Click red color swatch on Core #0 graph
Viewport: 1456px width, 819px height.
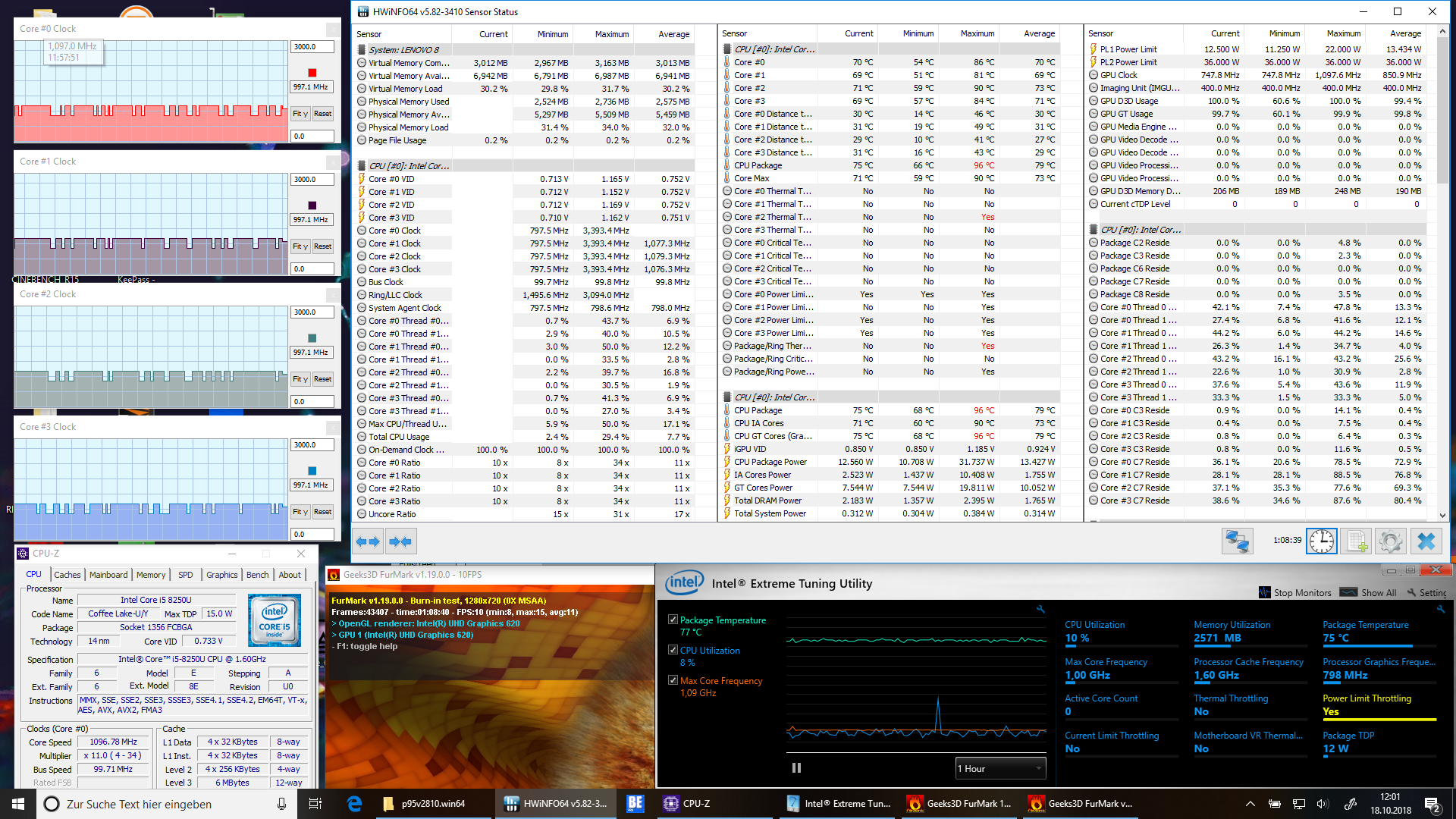coord(312,73)
